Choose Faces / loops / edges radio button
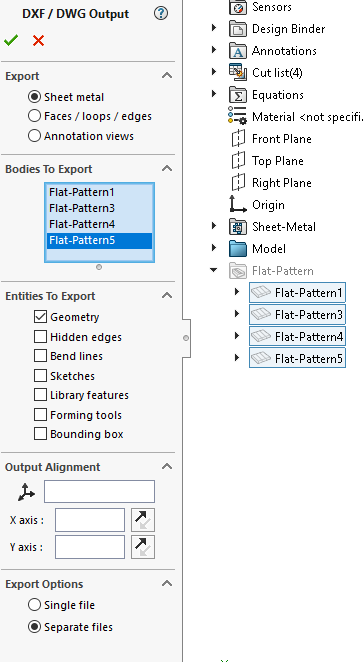 34,116
